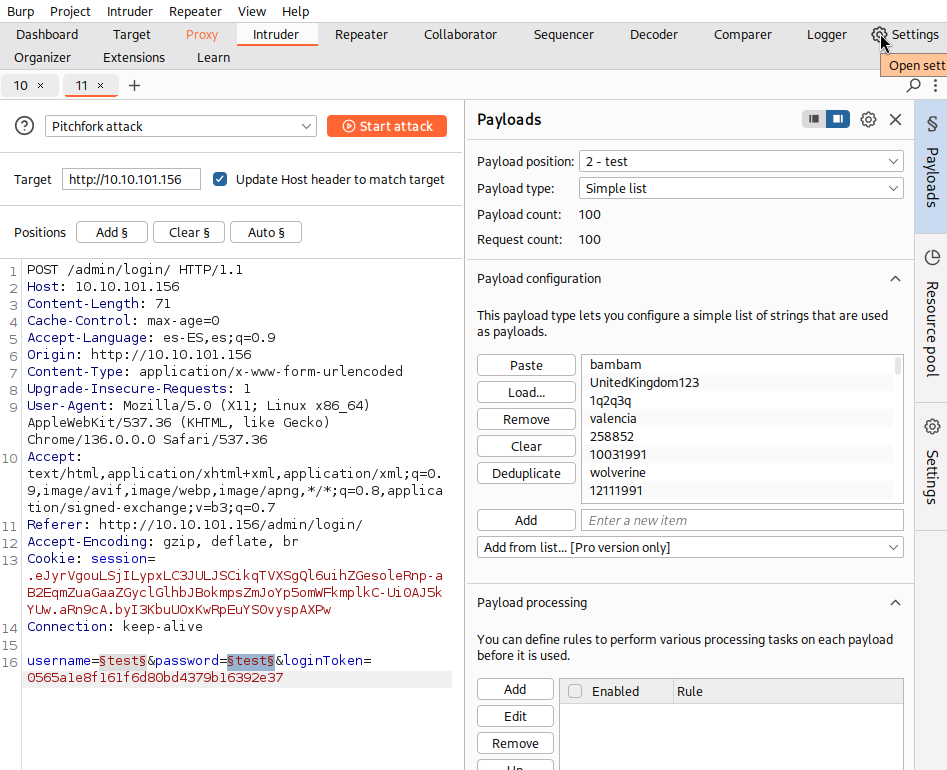947x770 pixels.
Task: Click the Enter a new item field
Action: tap(742, 520)
